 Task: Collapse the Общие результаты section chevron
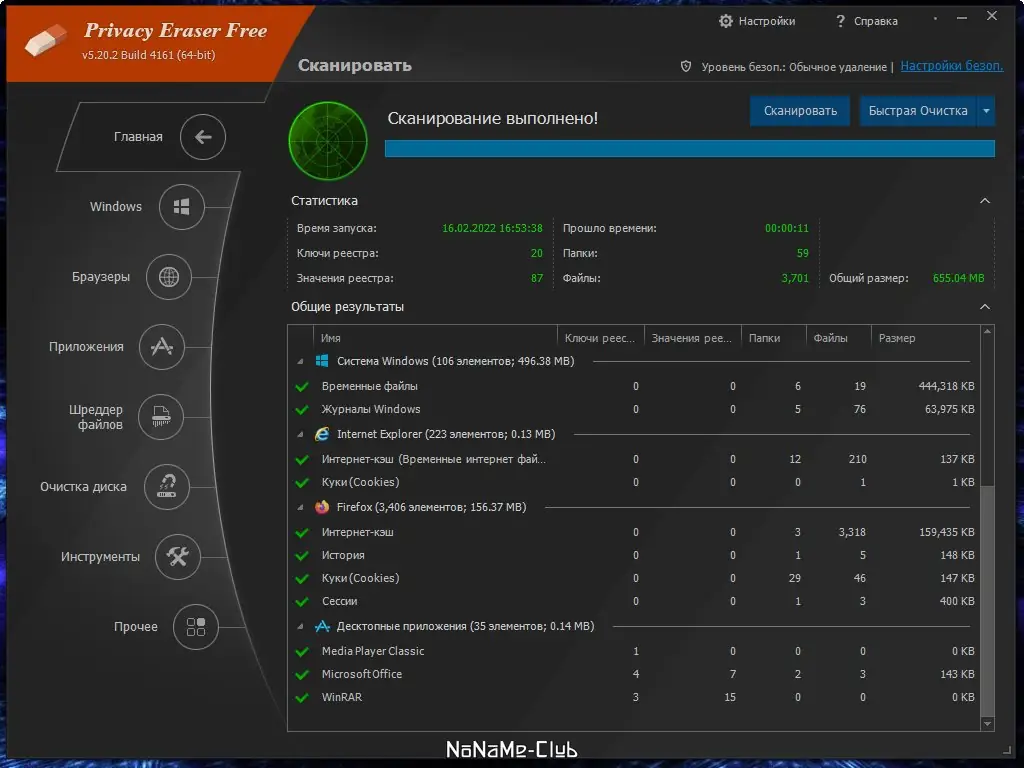985,306
